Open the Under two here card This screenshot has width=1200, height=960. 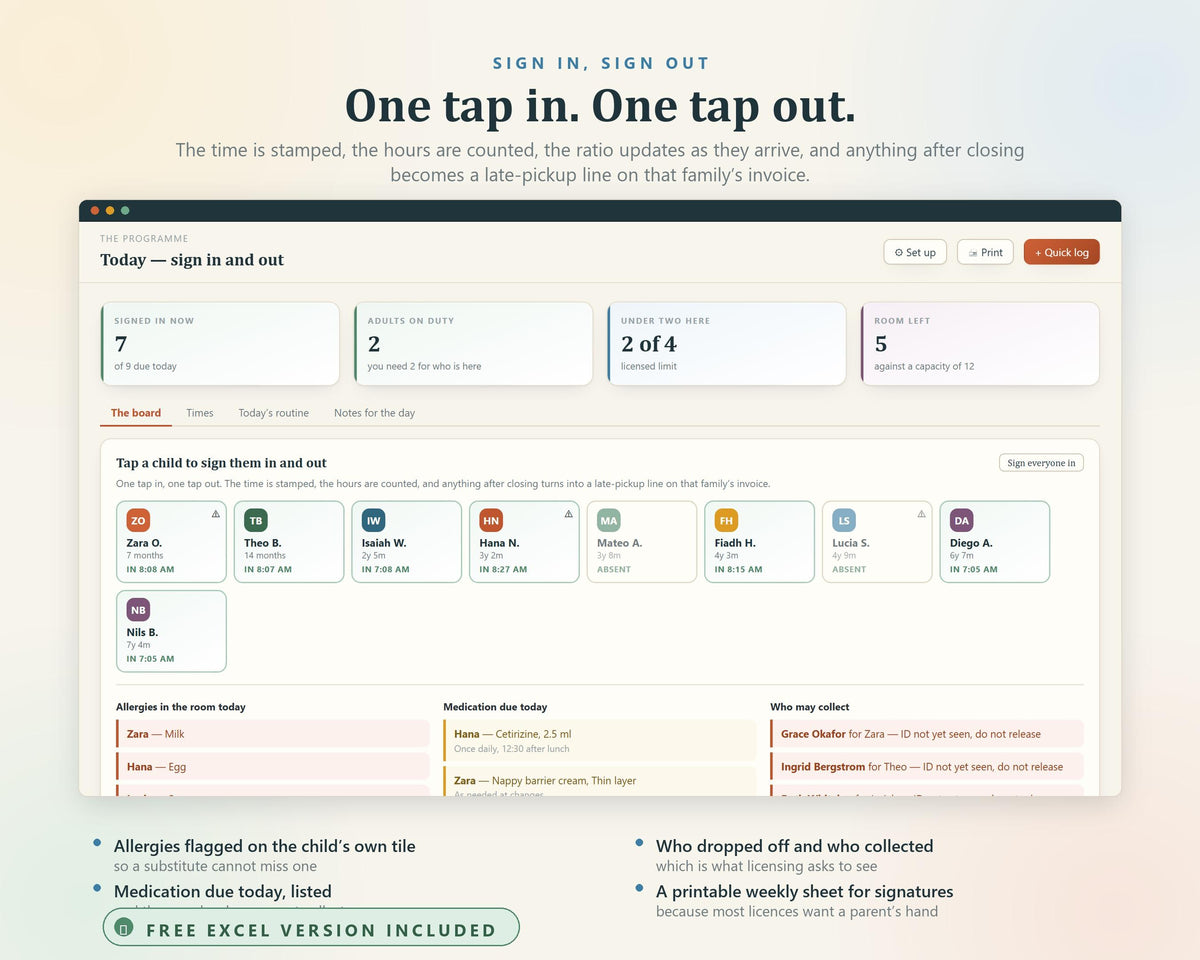coord(727,344)
